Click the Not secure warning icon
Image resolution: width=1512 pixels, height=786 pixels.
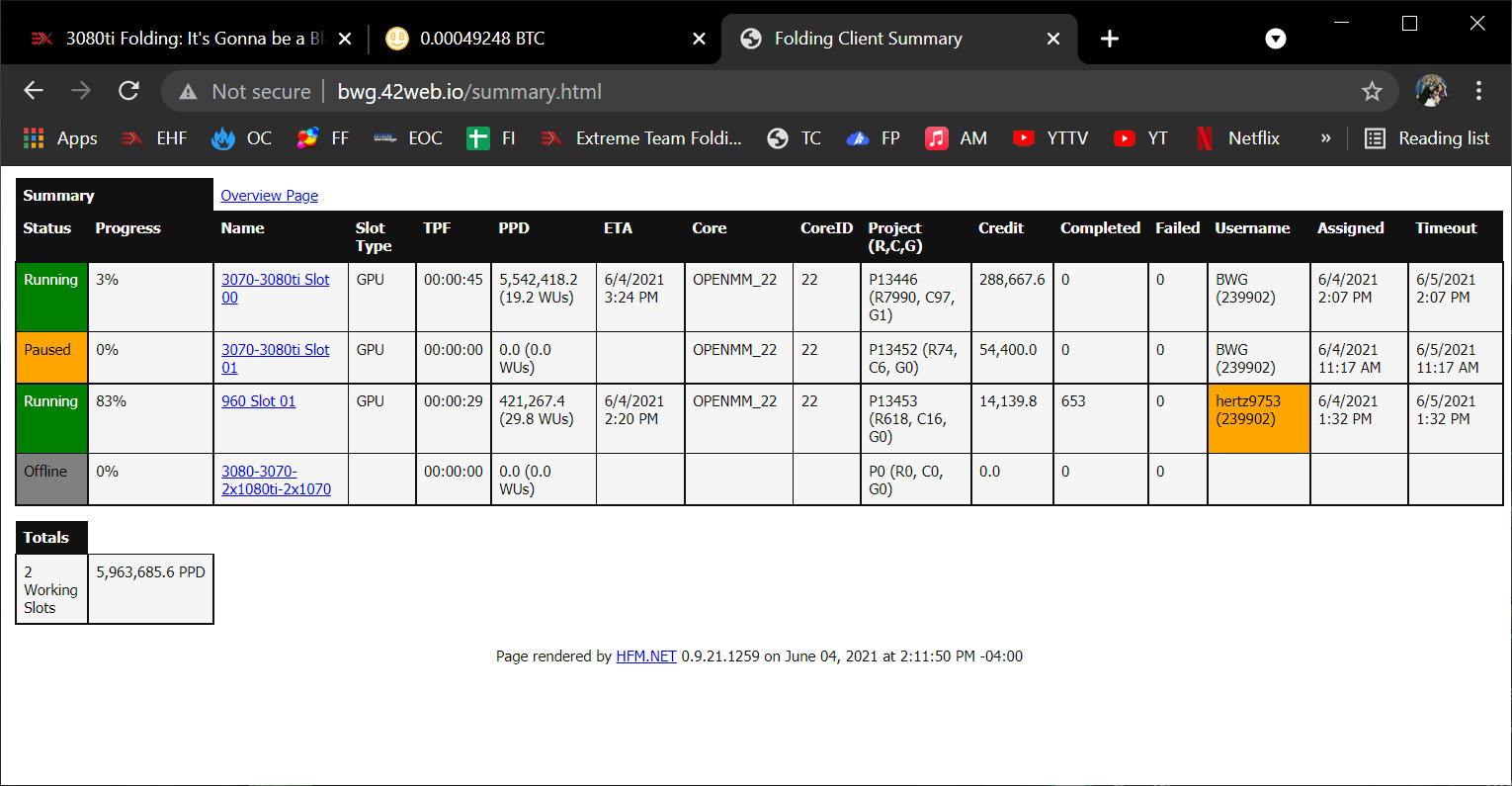188,92
